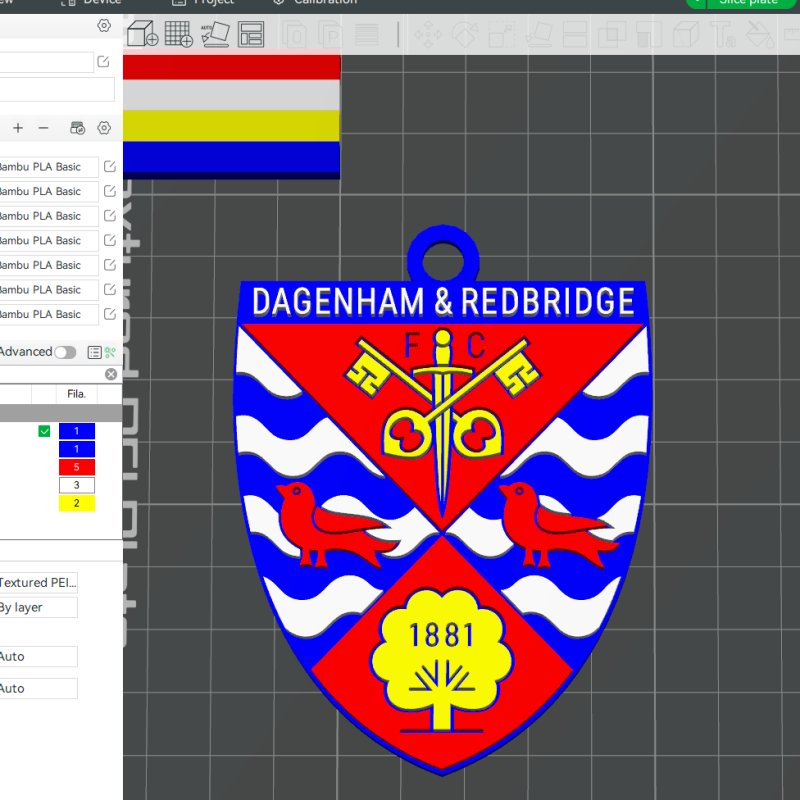Open filament settings gear beside sync icon
The image size is (800, 800).
(x=104, y=128)
